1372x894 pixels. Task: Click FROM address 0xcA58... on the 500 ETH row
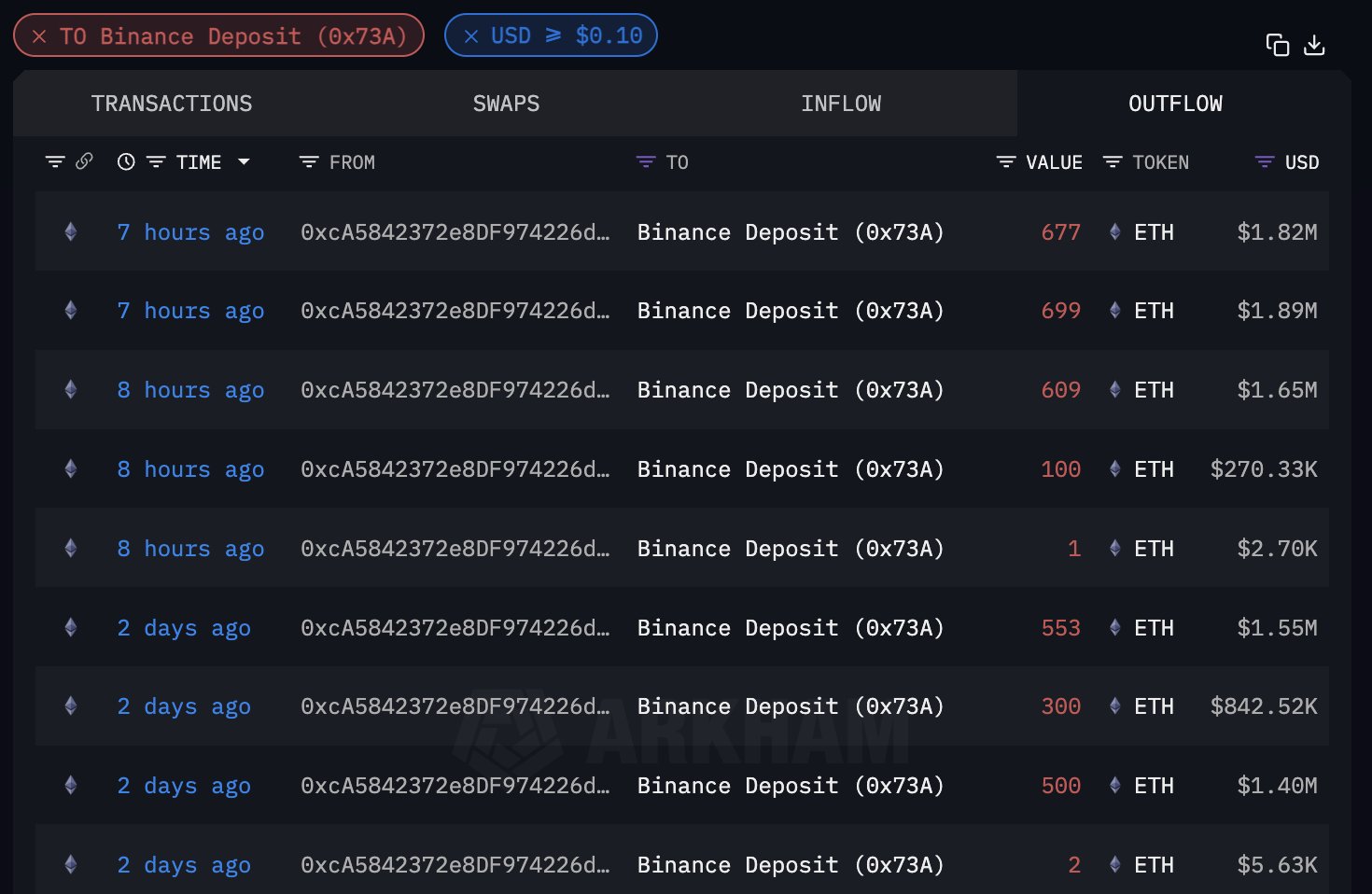pyautogui.click(x=455, y=786)
